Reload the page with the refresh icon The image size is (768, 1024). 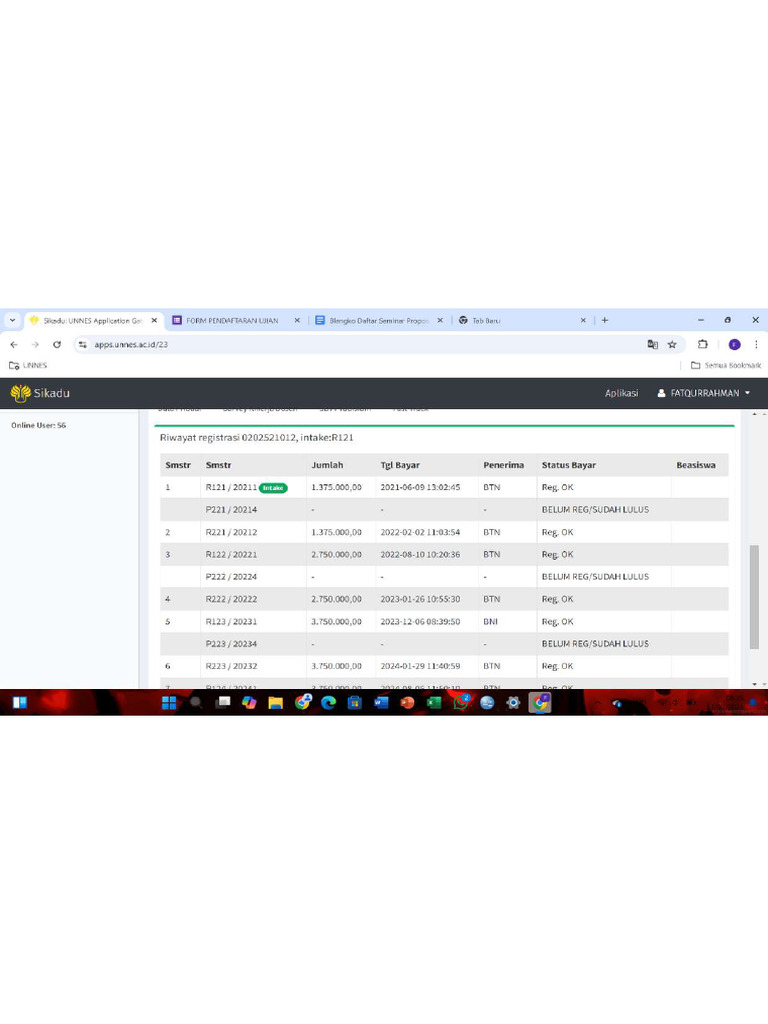pyautogui.click(x=57, y=344)
